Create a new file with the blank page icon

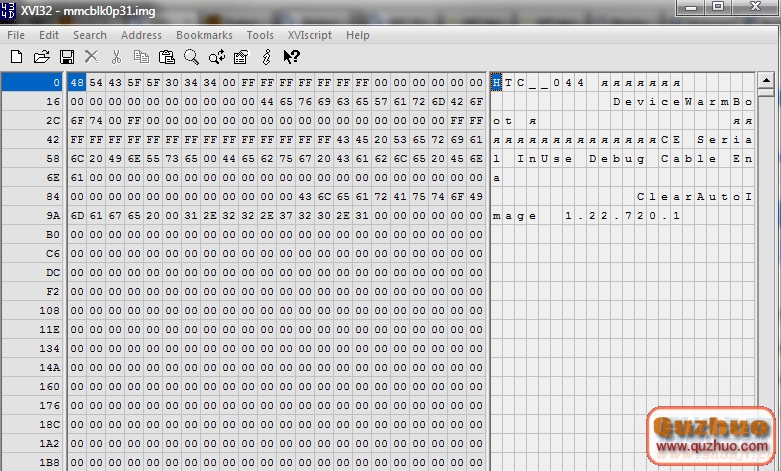point(16,57)
